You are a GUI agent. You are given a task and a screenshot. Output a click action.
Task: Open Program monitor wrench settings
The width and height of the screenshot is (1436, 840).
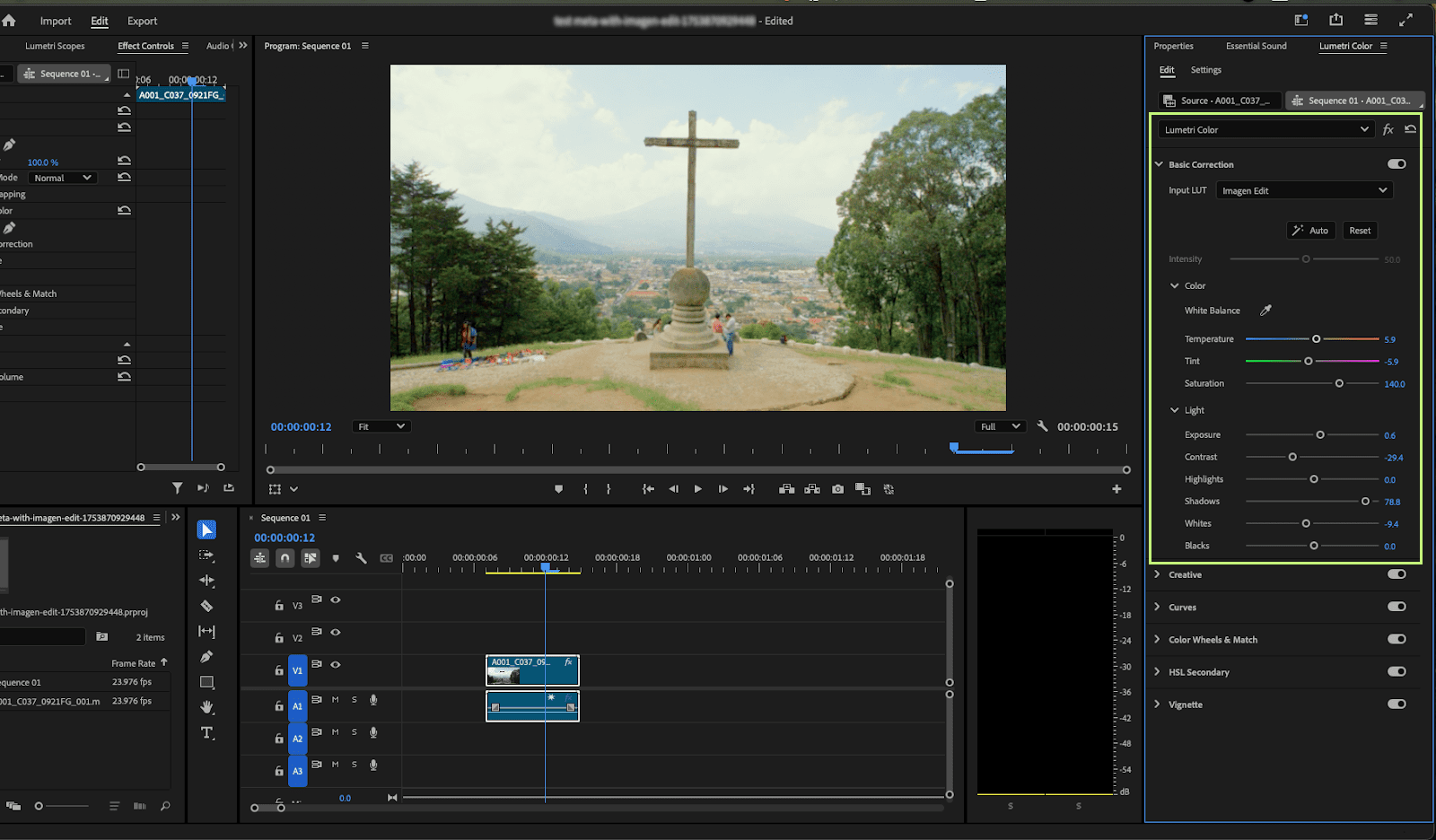(1042, 426)
